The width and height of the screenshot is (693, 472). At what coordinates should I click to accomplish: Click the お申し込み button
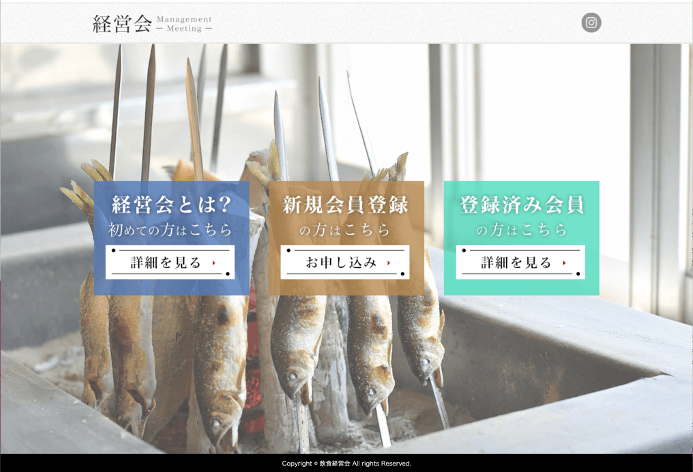[x=345, y=262]
